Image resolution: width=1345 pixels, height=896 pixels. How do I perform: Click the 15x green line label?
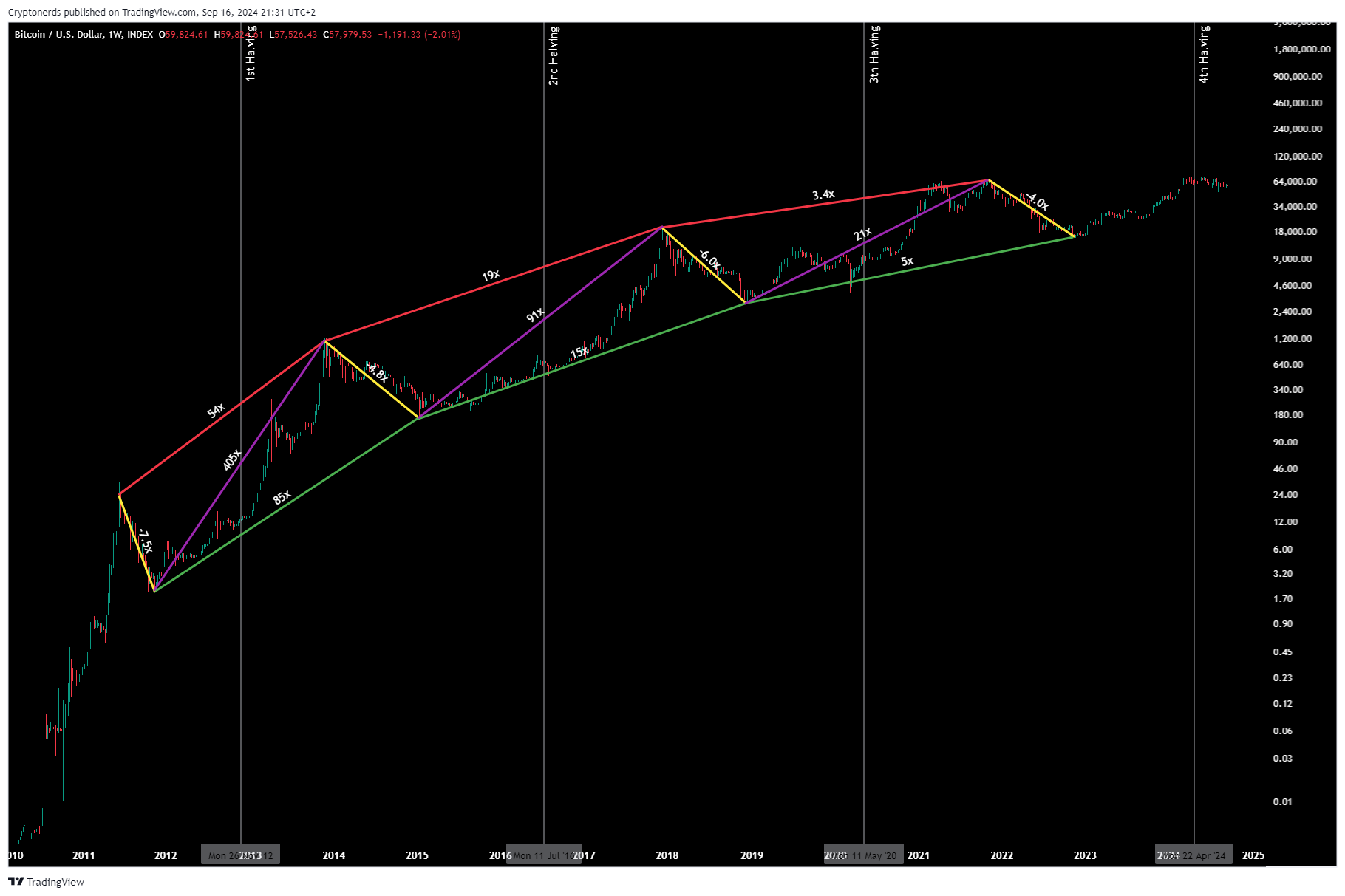[579, 352]
